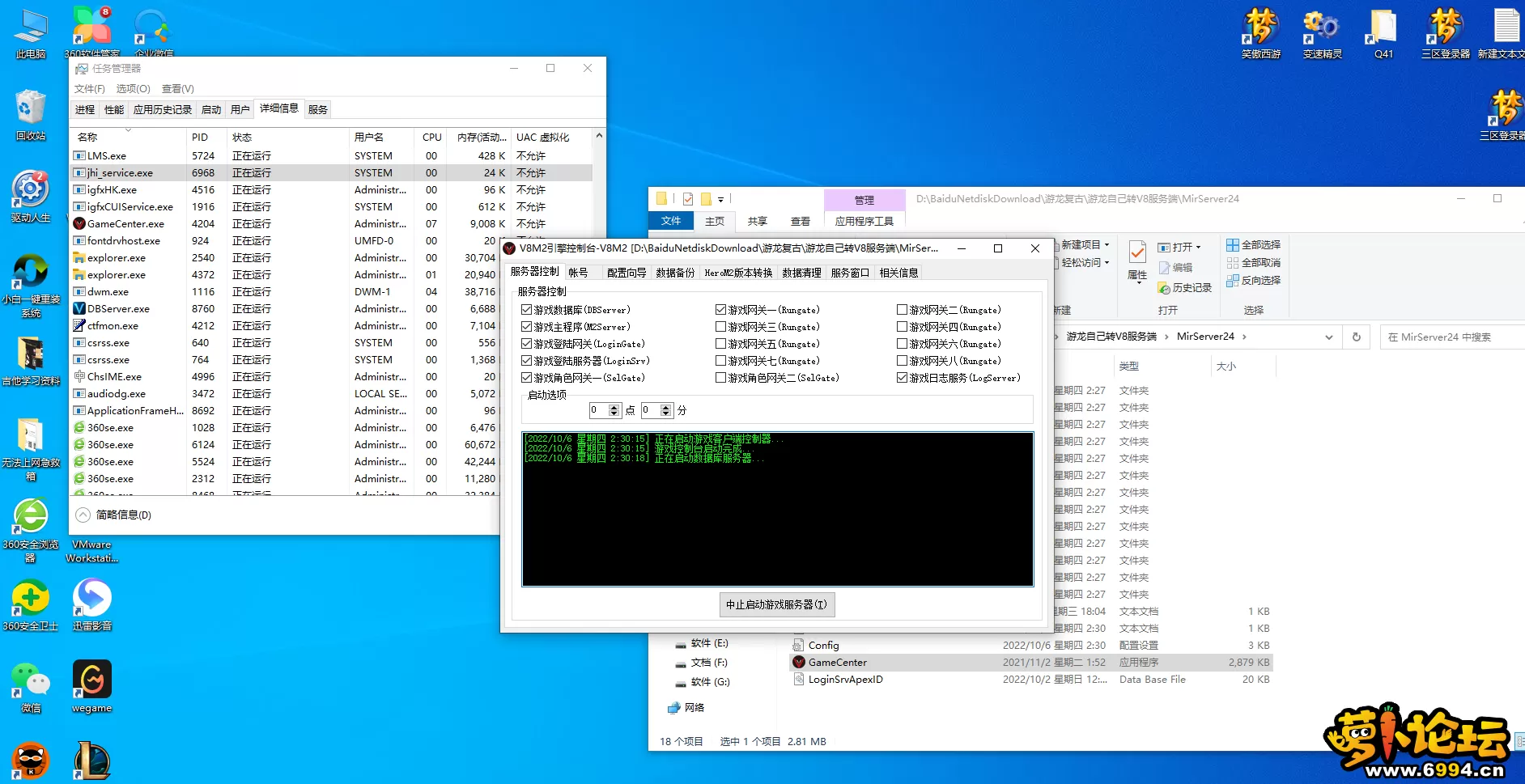The height and width of the screenshot is (784, 1525).
Task: Uncheck 游戏登陆服务器(LoginSrv) checkbox
Action: point(527,361)
